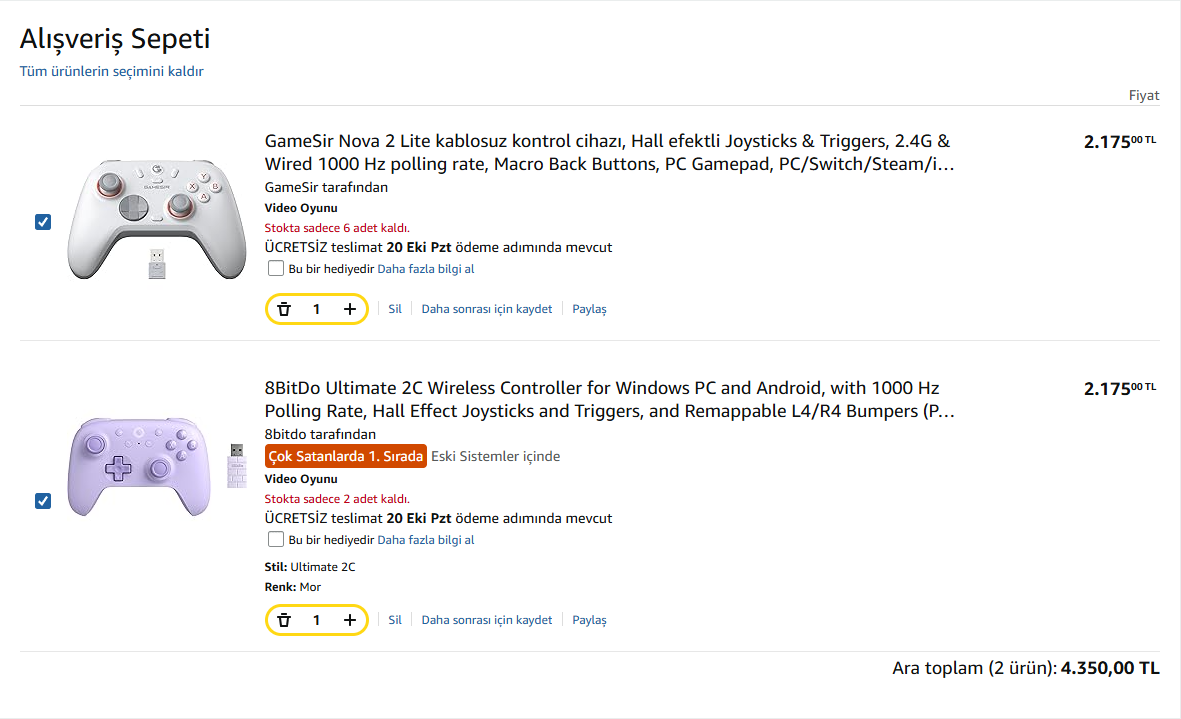This screenshot has width=1181, height=719.
Task: Click 'Tüm ürünlerin seçimini kaldır' link
Action: coord(112,71)
